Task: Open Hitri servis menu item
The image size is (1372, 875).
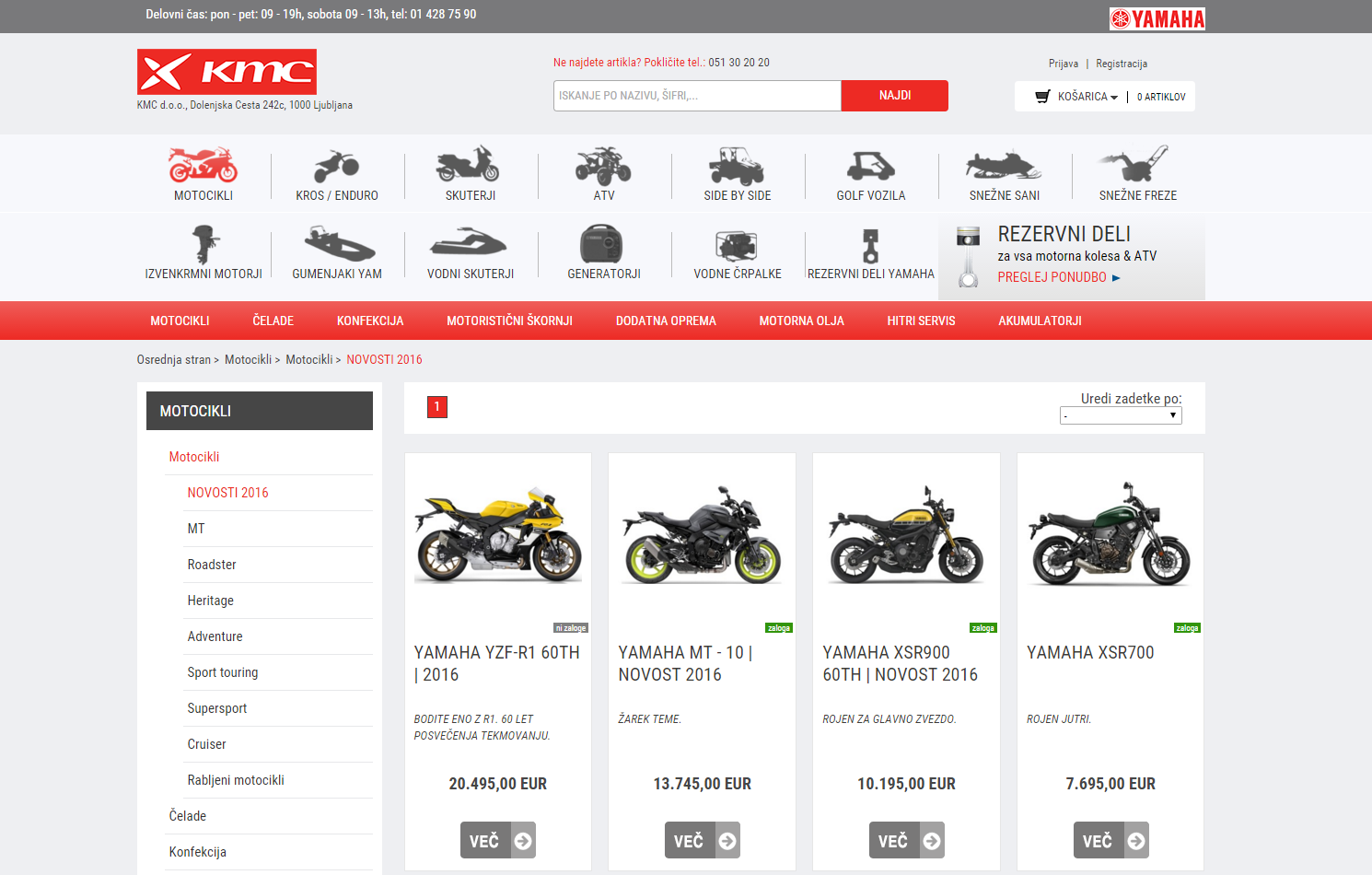Action: point(921,321)
